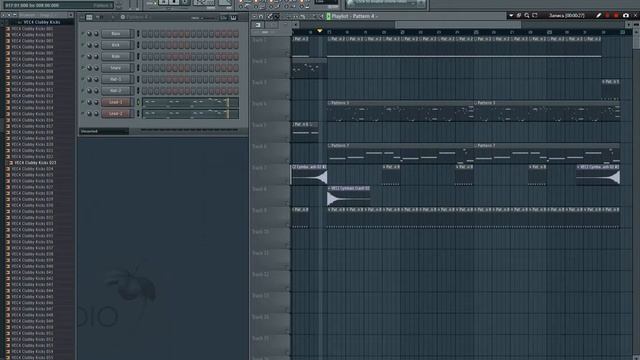The width and height of the screenshot is (640, 360).
Task: Select VEC4 Clubby Kicks 023 sample
Action: [35, 162]
